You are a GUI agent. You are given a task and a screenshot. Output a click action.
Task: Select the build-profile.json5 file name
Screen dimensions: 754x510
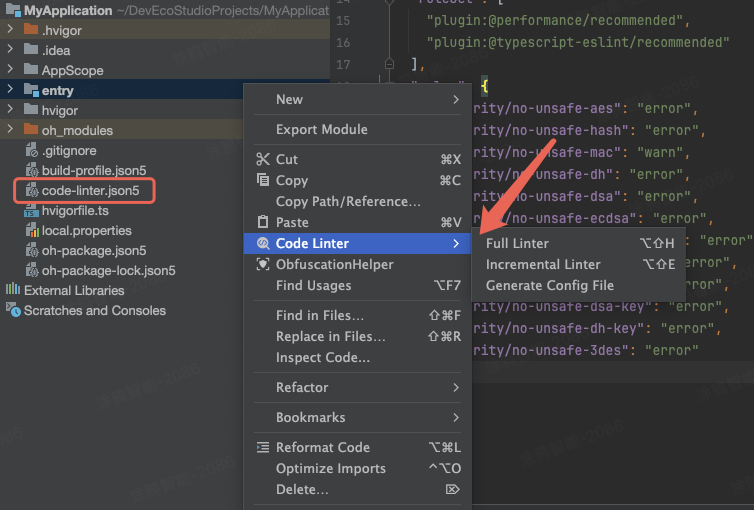point(94,170)
